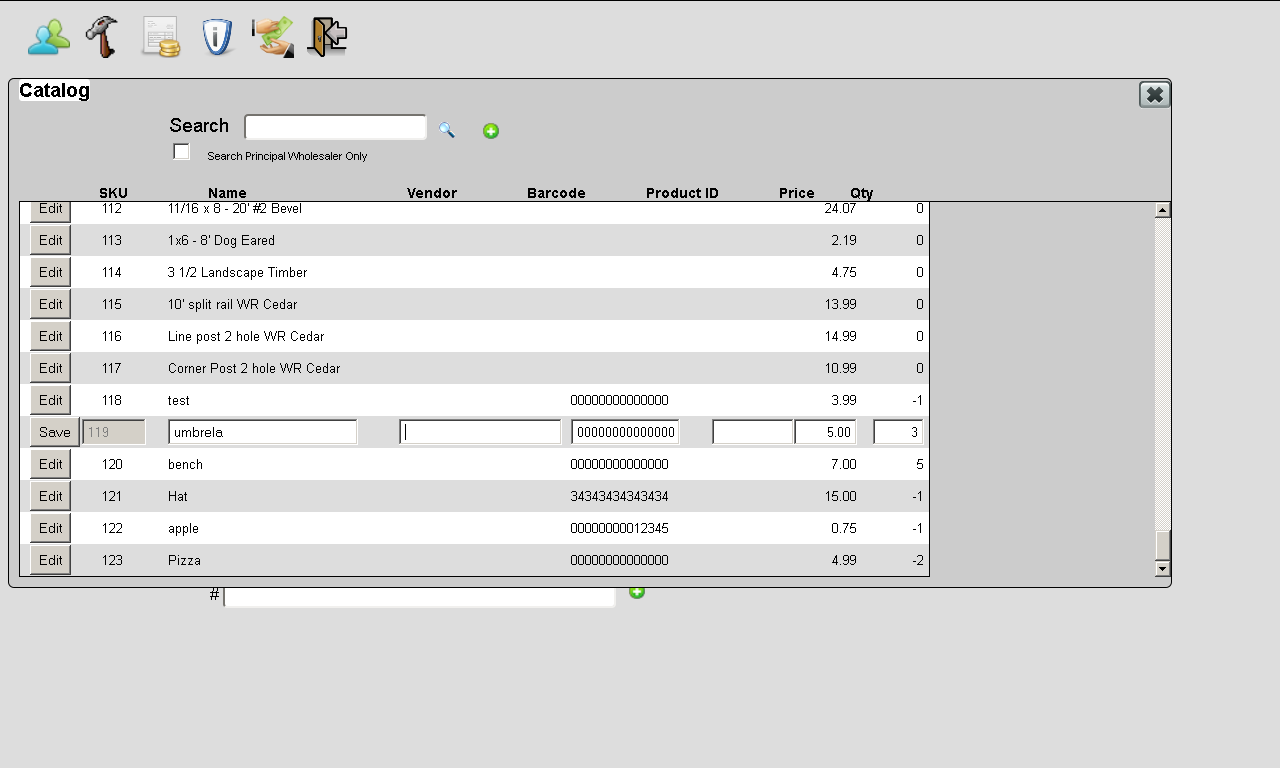Click the Vendor field in row 119

[480, 432]
